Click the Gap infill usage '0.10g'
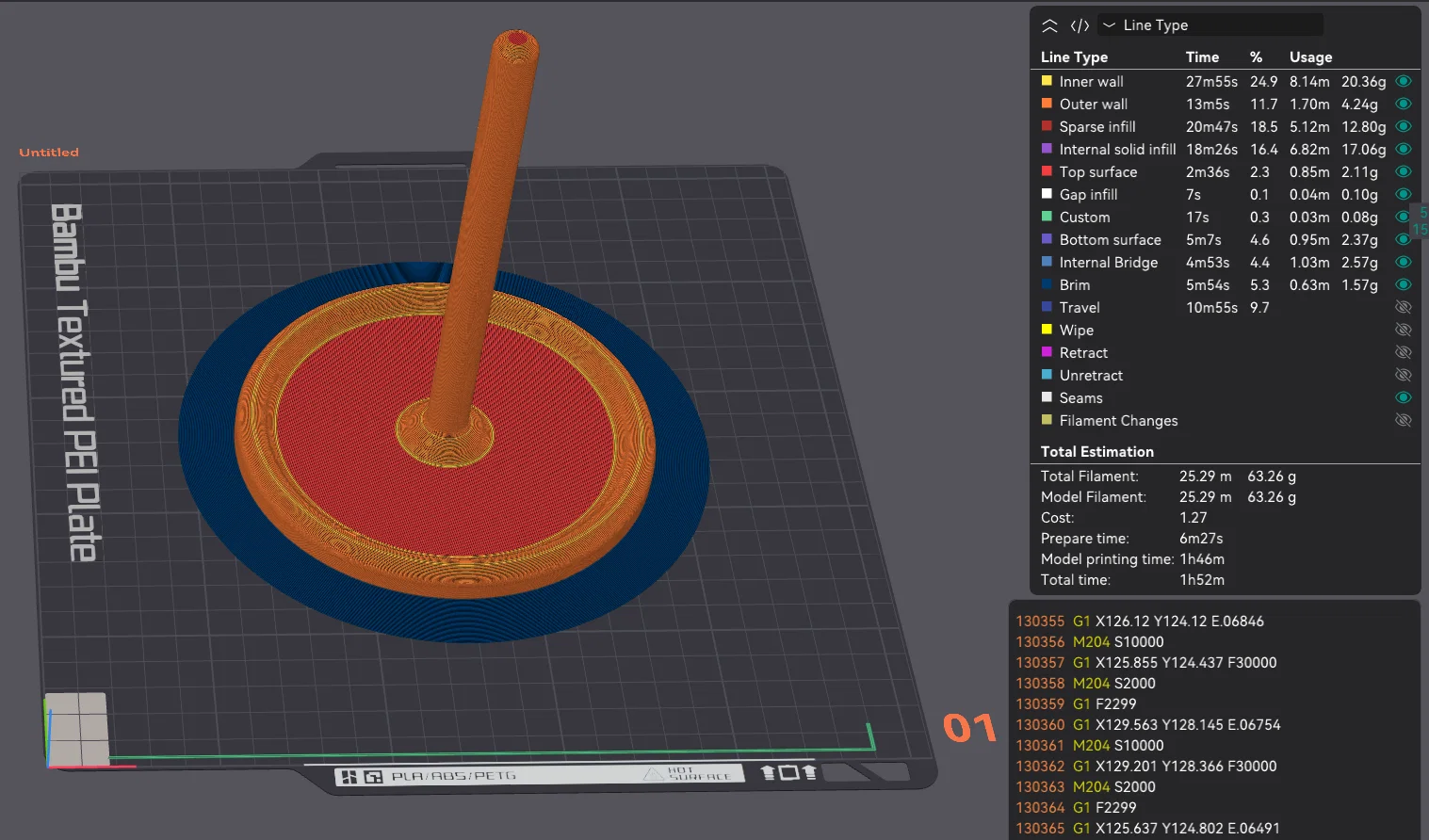1429x840 pixels. pos(1359,195)
